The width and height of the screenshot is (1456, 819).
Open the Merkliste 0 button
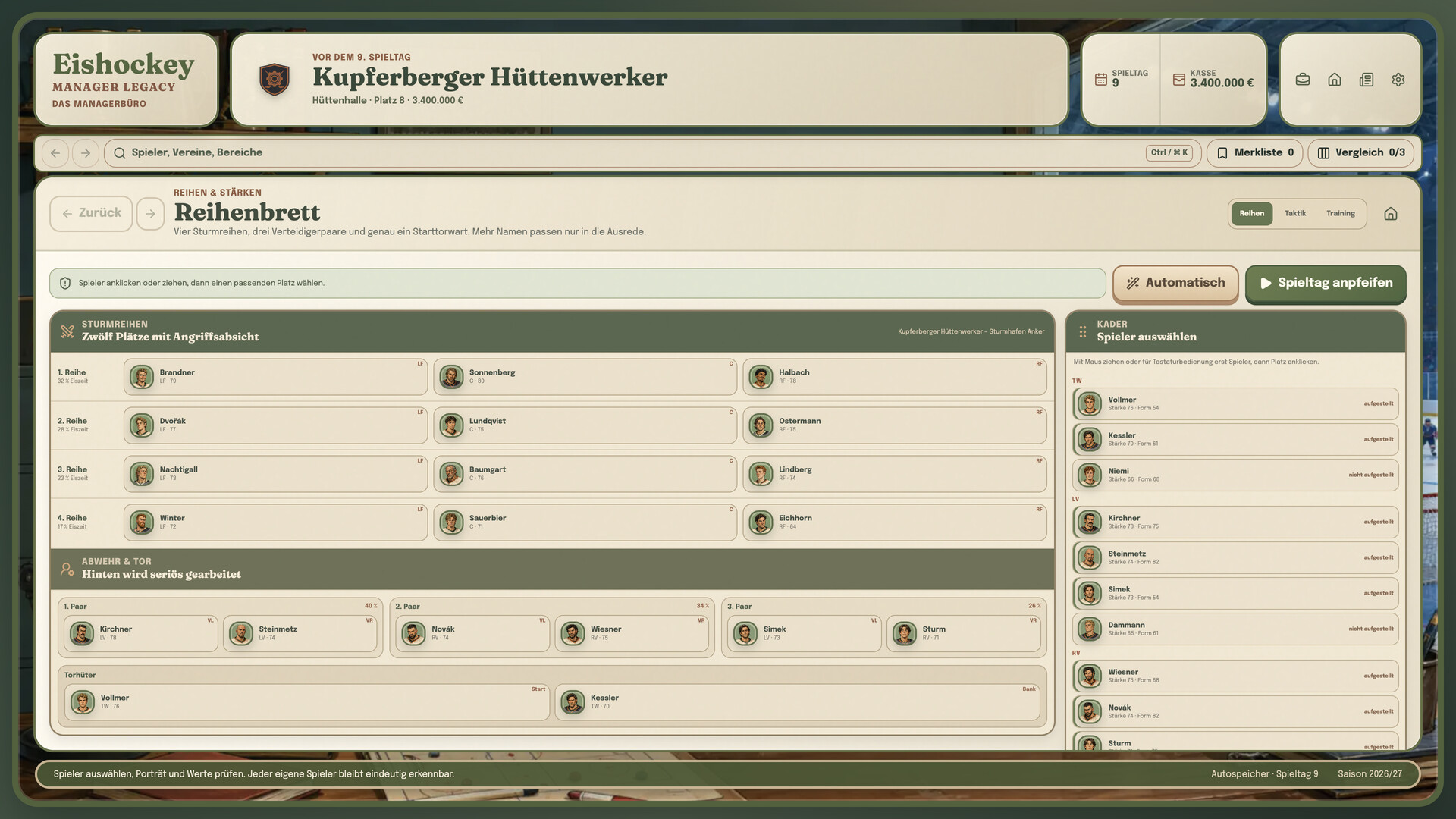pos(1255,153)
